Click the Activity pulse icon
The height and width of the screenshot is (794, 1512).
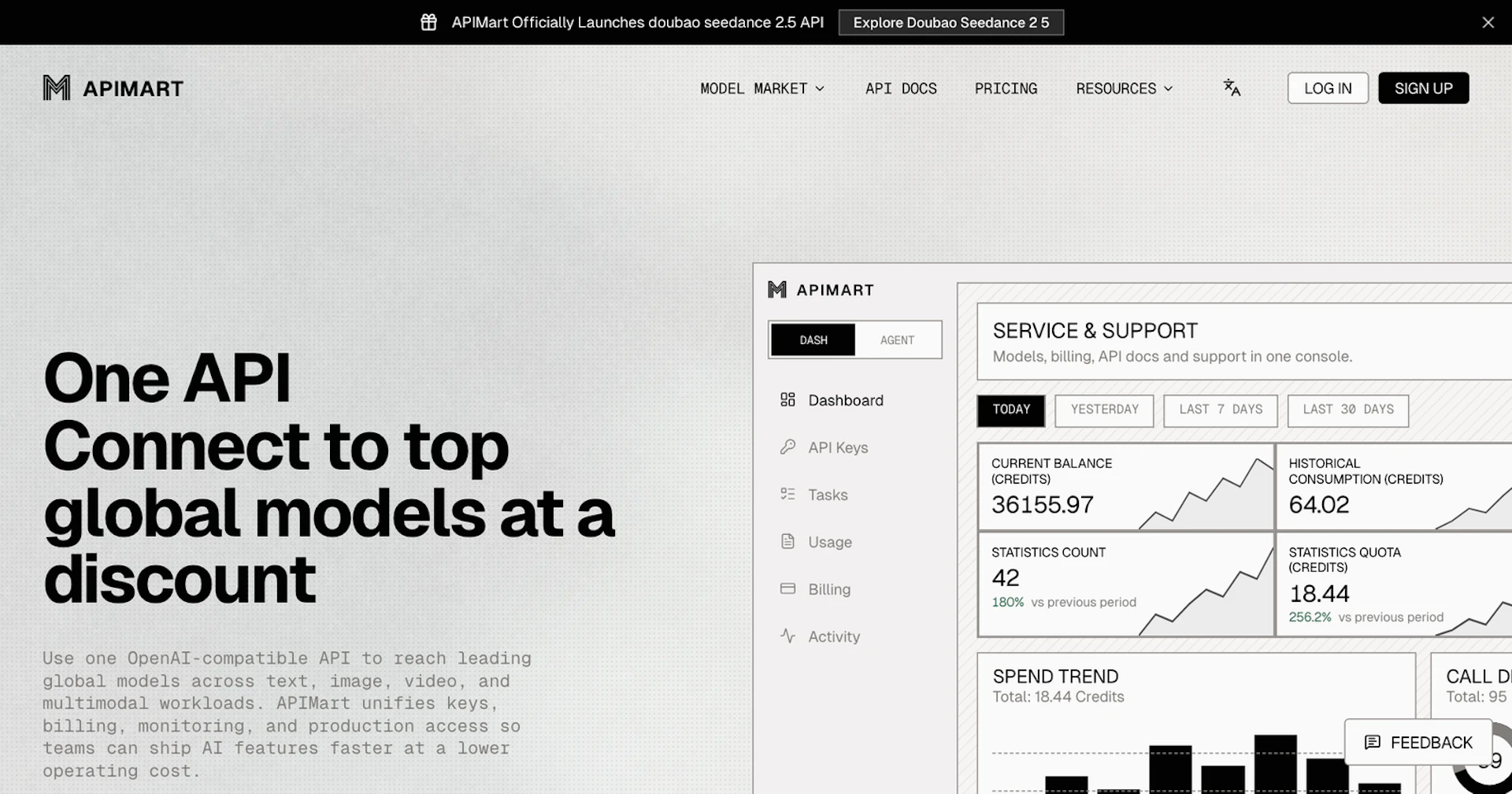tap(787, 636)
